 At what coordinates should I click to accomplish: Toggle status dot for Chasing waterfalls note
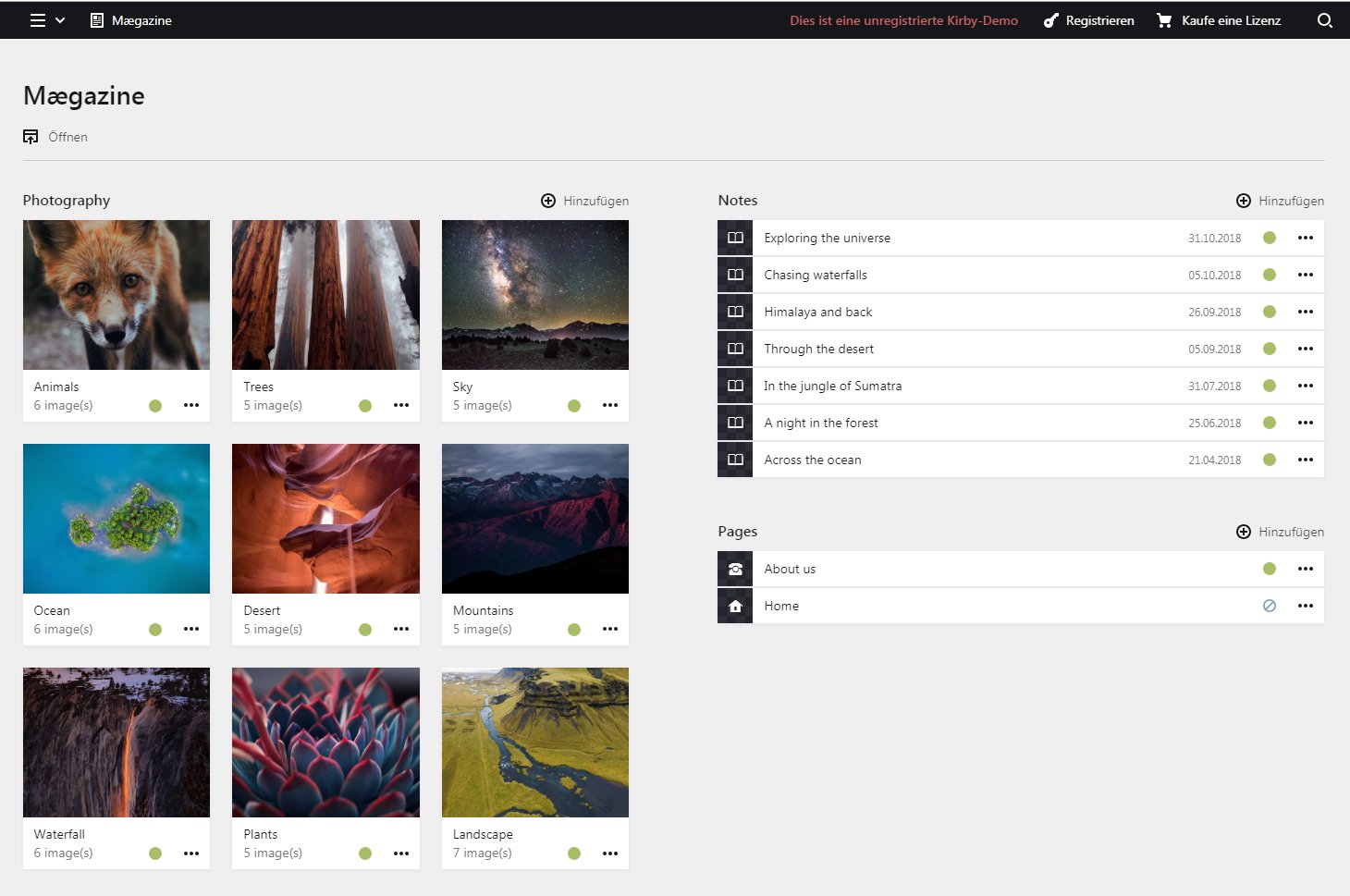[1270, 276]
